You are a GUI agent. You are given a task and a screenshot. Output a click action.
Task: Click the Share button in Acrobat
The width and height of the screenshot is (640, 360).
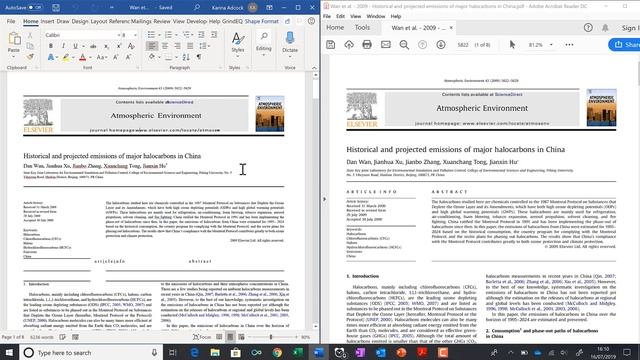pos(624,44)
